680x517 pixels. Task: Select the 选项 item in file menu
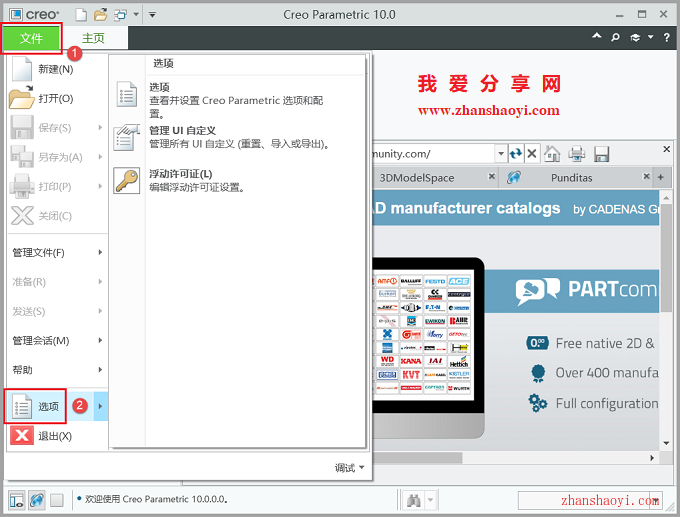tap(36, 406)
